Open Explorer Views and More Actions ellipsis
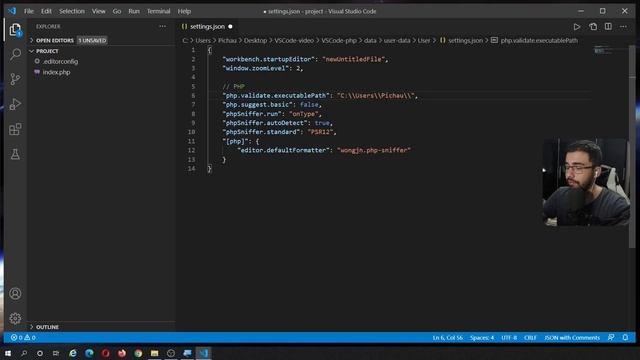The width and height of the screenshot is (640, 360). coord(162,27)
